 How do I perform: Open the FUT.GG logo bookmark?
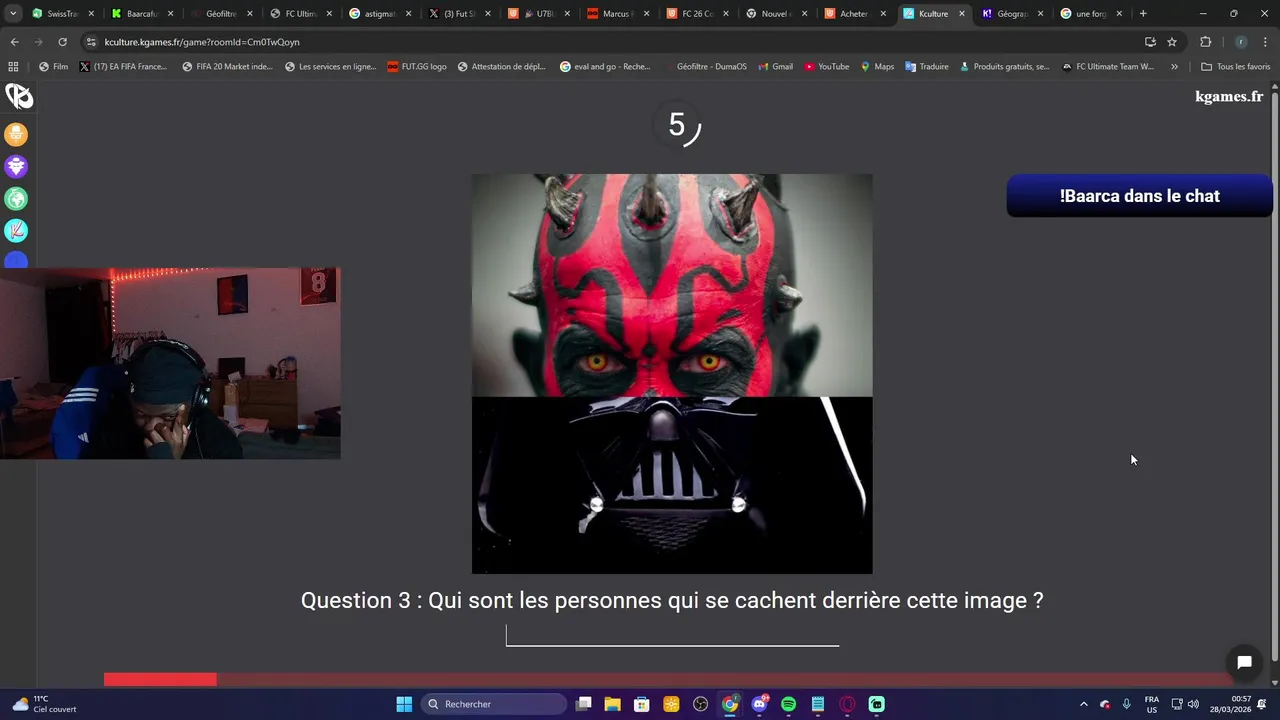(x=417, y=67)
